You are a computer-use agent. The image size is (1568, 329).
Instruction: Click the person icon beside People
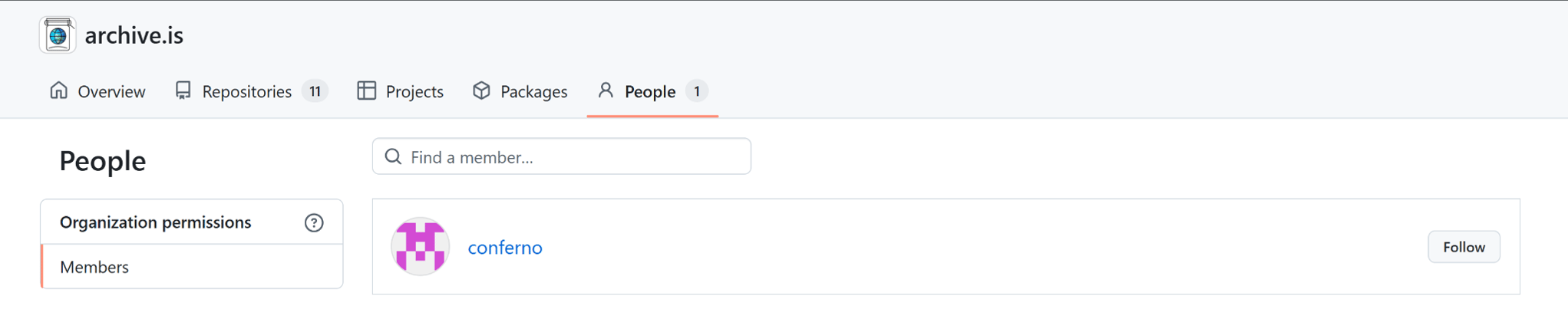[x=606, y=90]
